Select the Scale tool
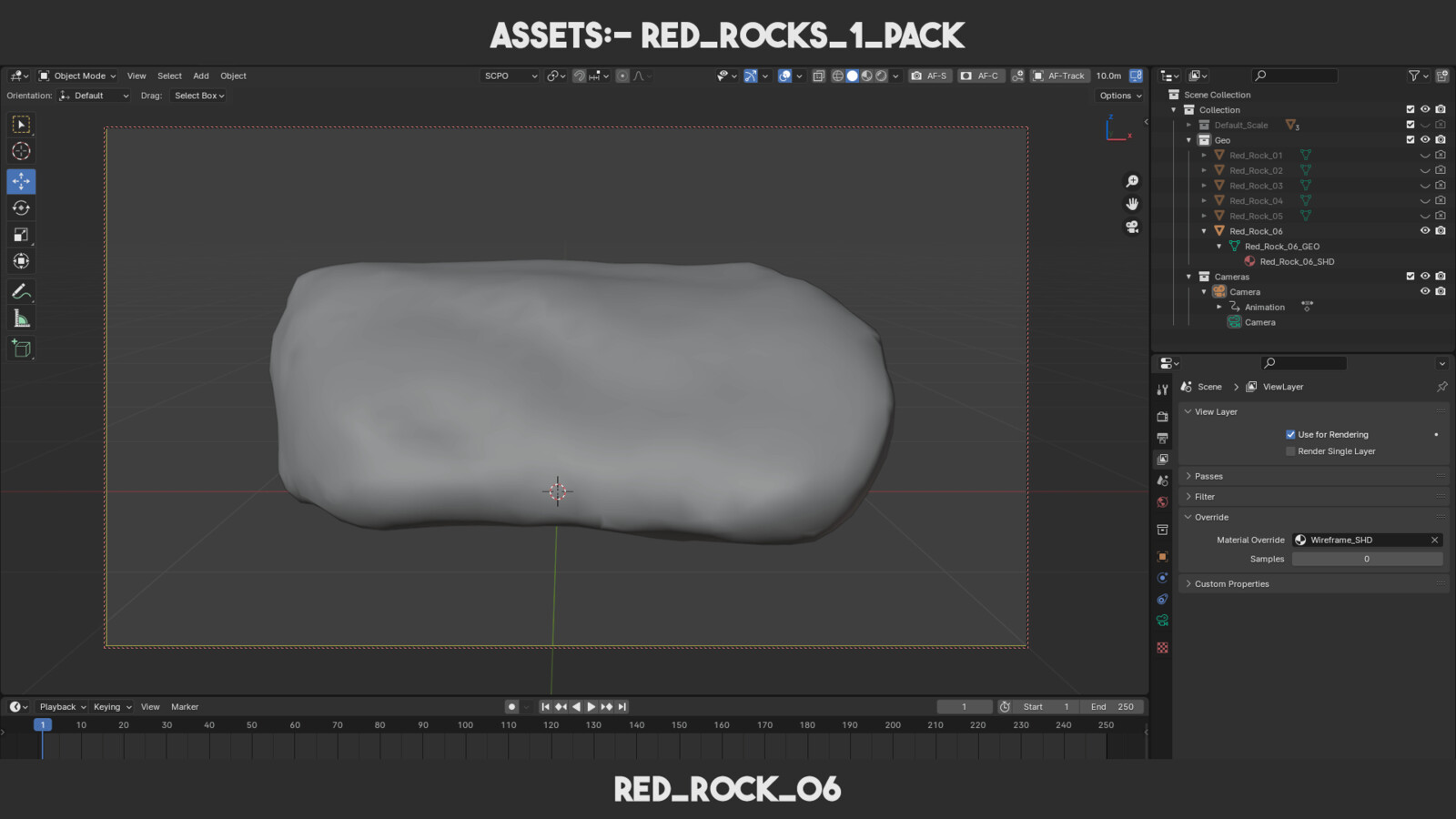This screenshot has height=819, width=1456. pyautogui.click(x=21, y=235)
